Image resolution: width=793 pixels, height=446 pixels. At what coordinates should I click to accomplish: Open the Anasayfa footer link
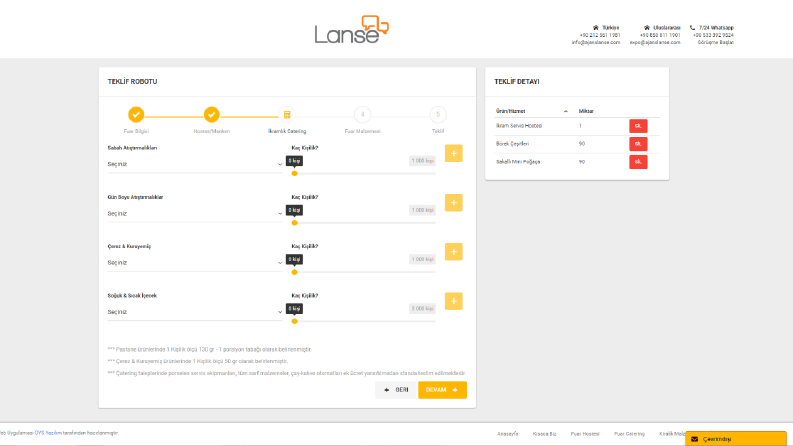[507, 434]
